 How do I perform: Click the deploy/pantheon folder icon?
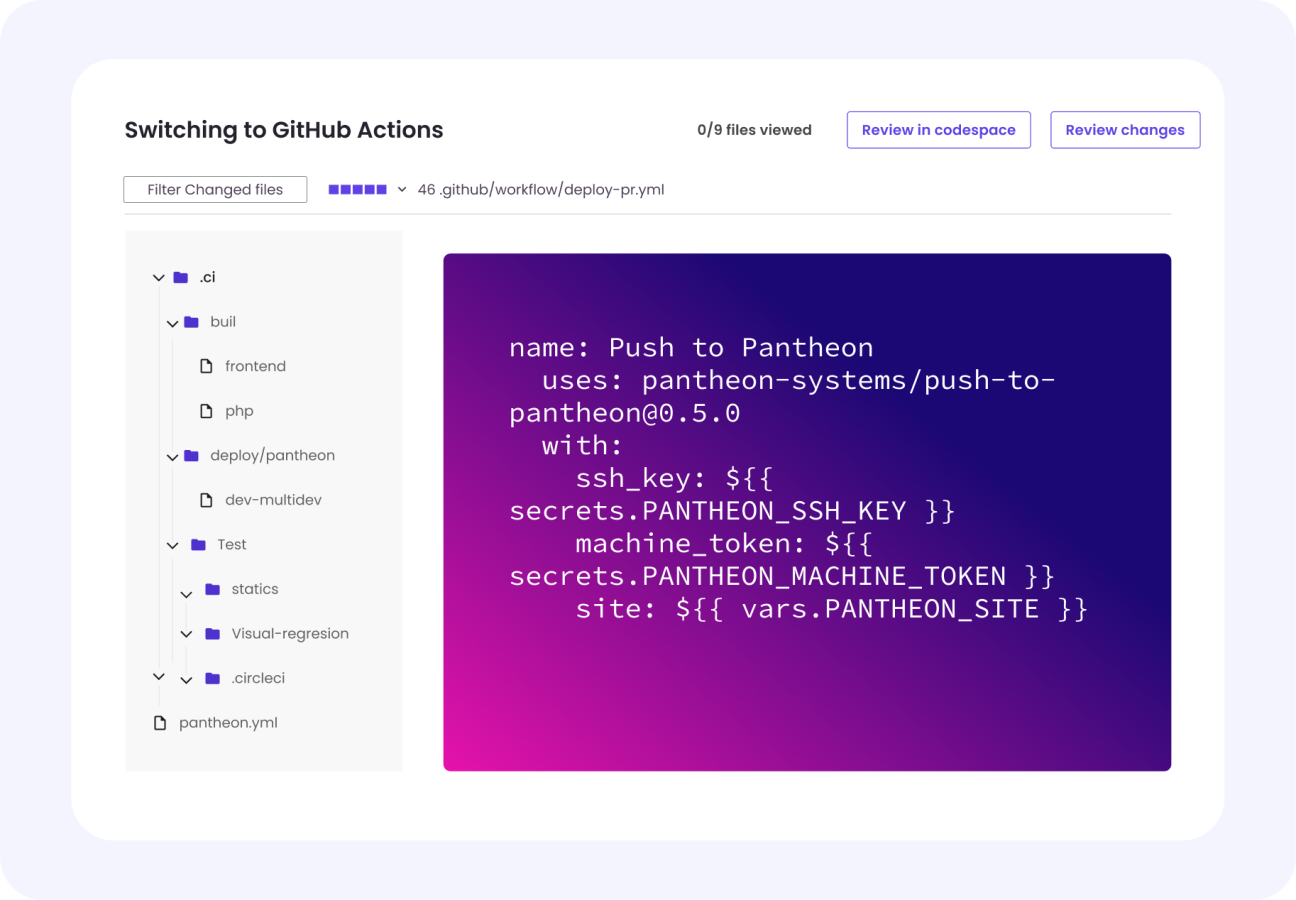(191, 455)
